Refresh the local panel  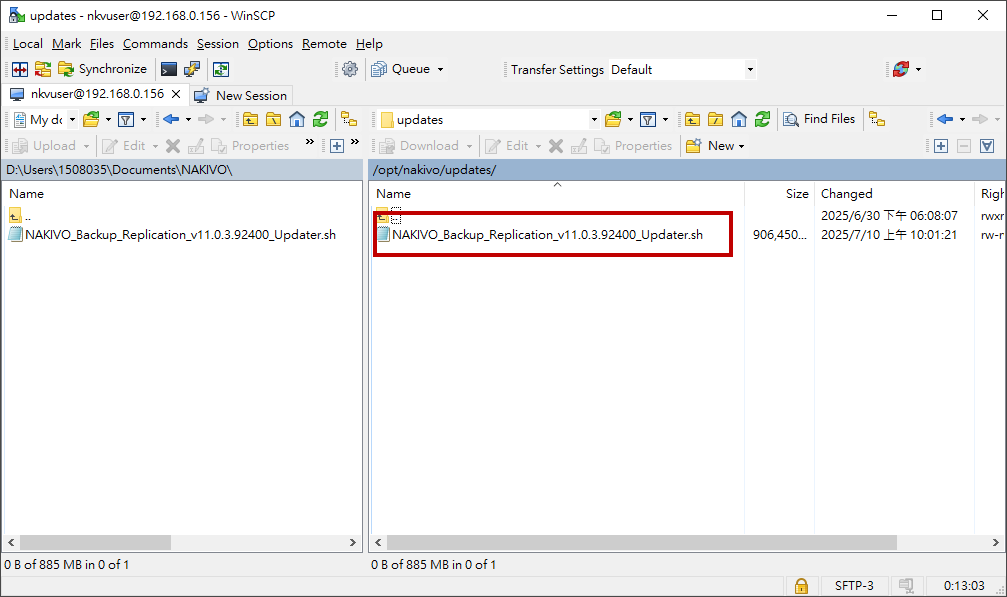tap(320, 119)
